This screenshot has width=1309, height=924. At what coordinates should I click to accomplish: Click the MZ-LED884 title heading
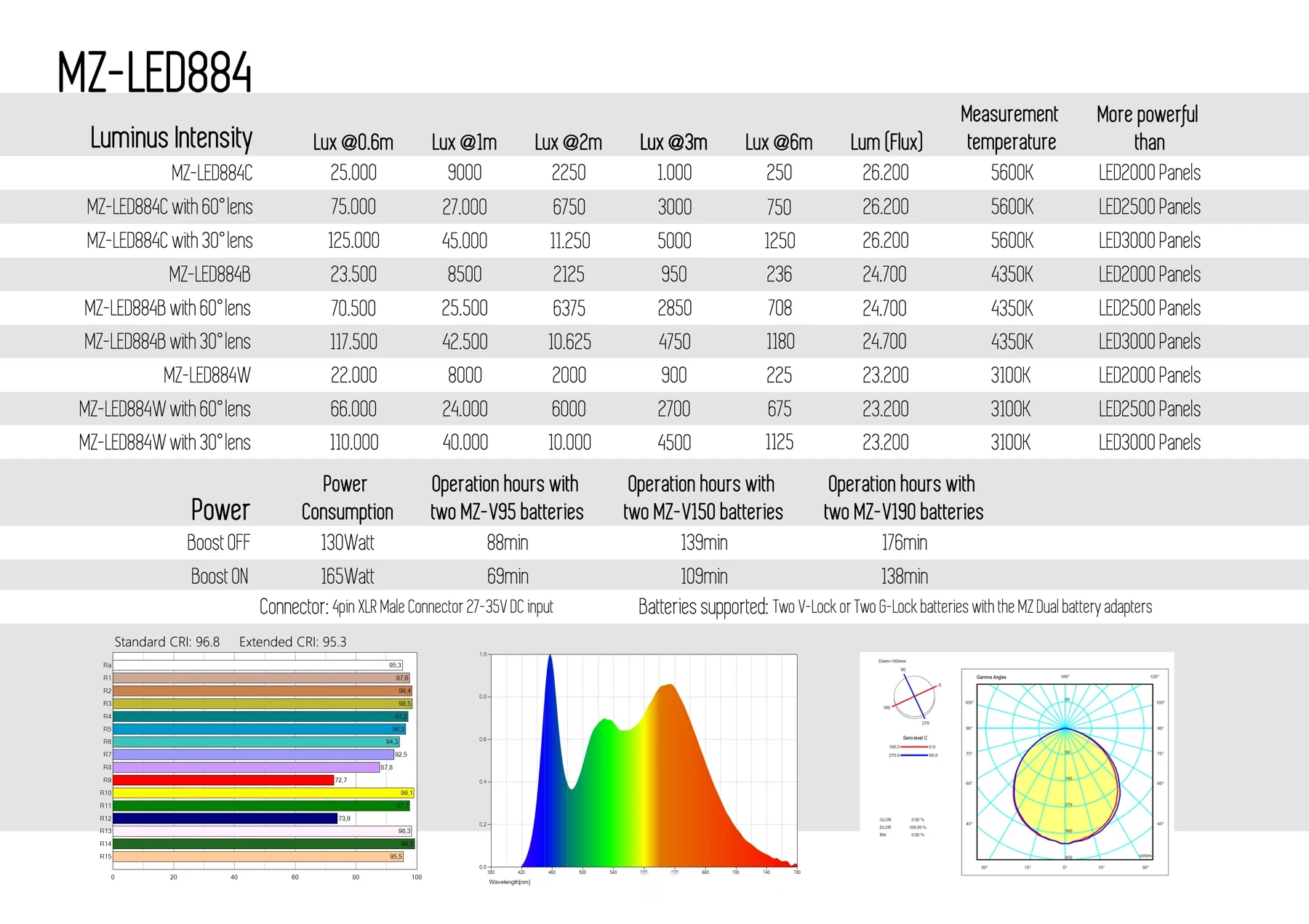coord(154,72)
